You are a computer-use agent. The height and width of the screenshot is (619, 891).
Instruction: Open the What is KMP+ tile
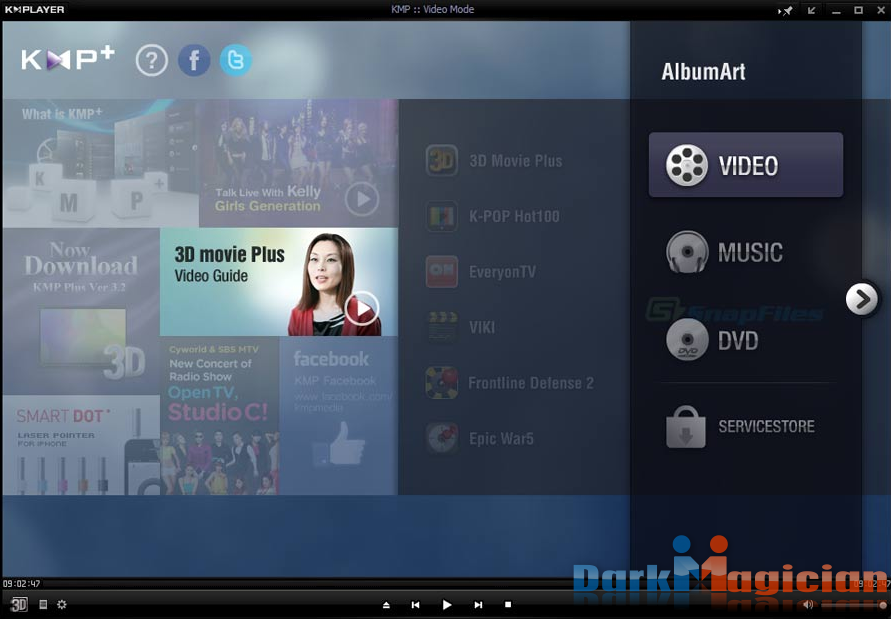101,164
